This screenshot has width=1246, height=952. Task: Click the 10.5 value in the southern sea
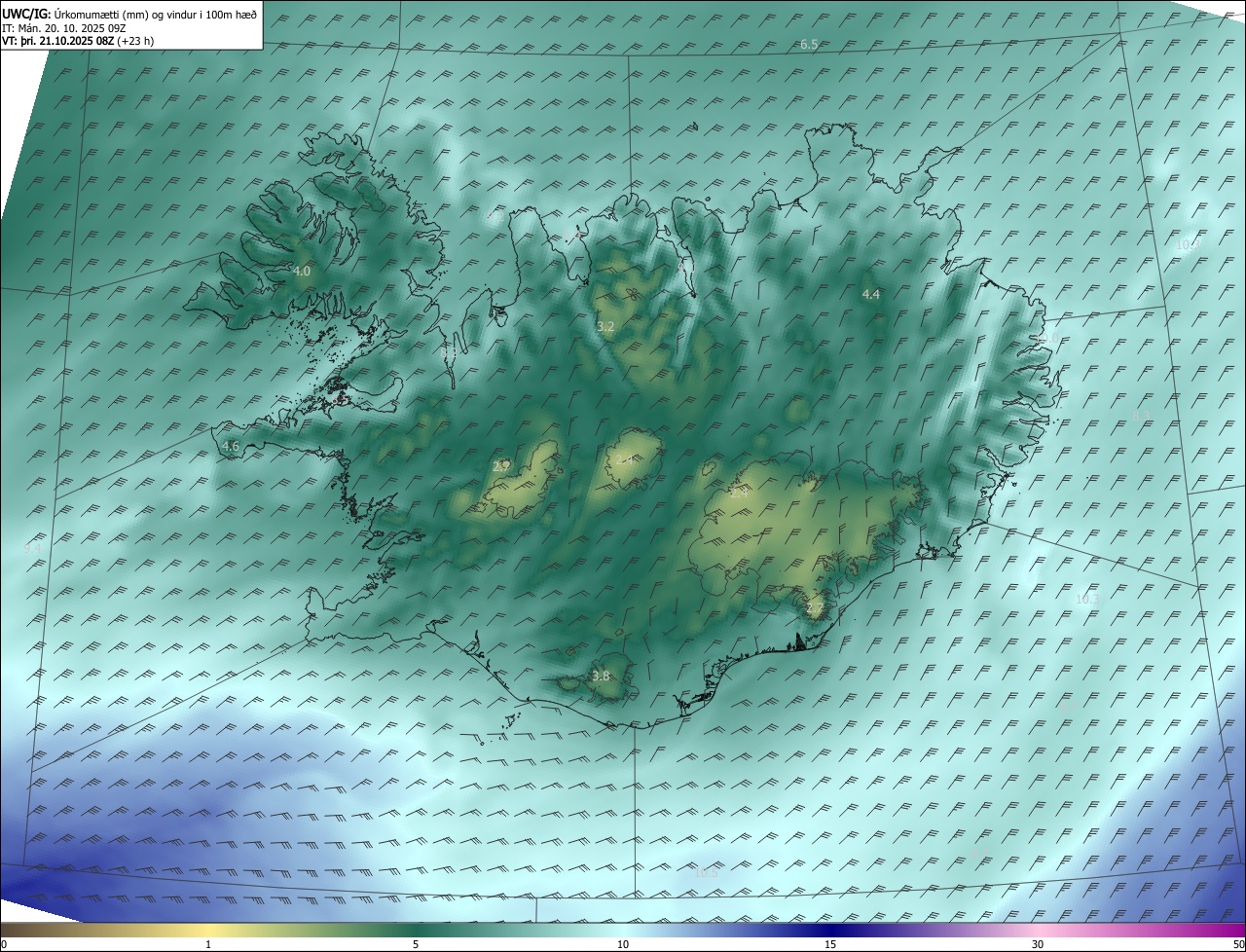[706, 872]
